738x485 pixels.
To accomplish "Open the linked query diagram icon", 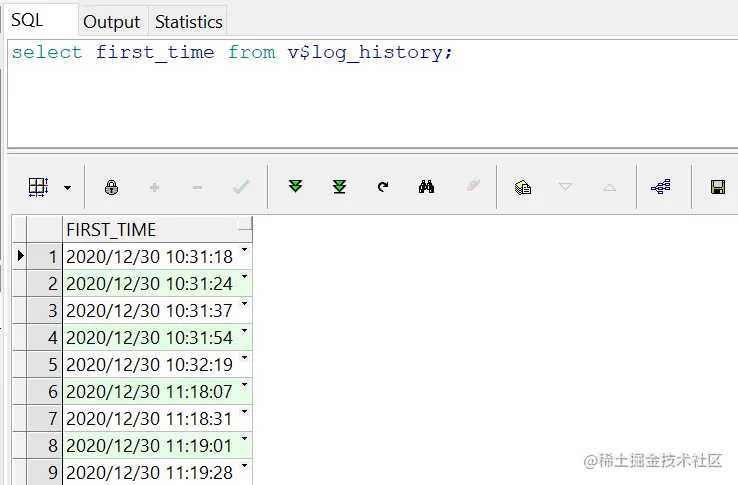I will pyautogui.click(x=661, y=186).
